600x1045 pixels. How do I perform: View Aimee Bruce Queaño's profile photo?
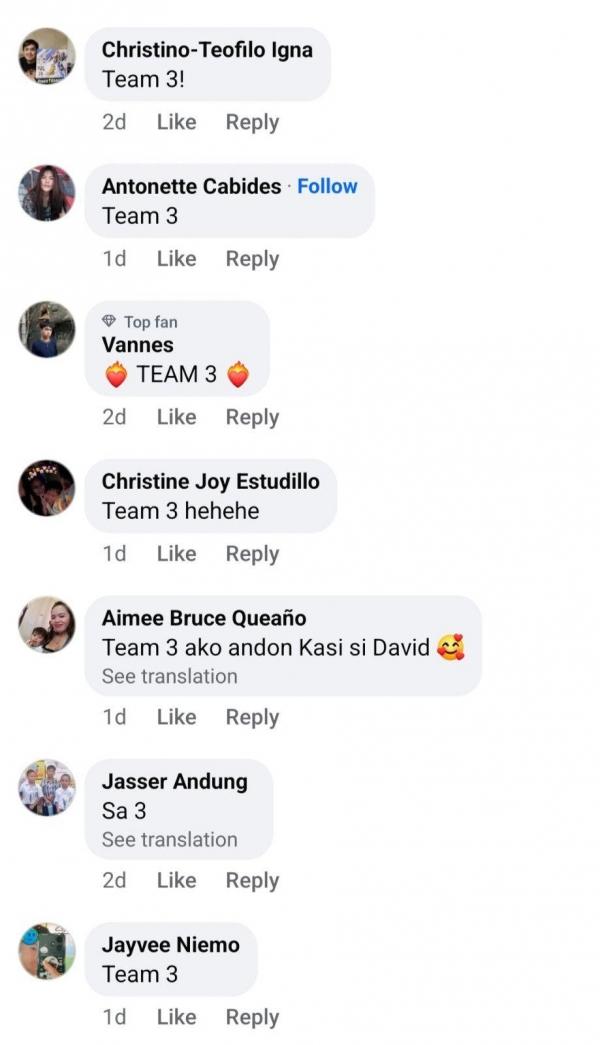(47, 624)
